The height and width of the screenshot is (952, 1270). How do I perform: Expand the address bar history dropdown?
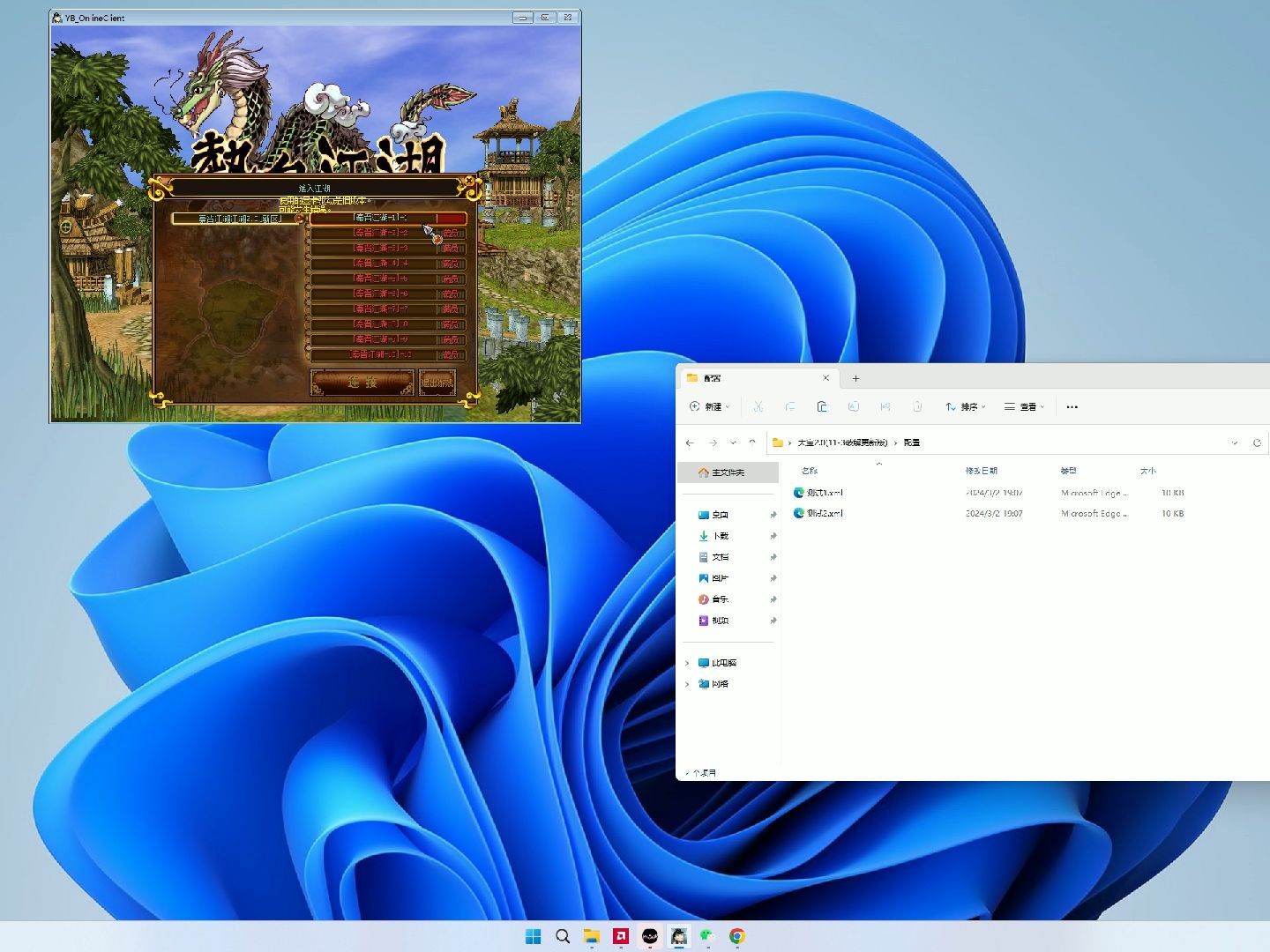1234,443
